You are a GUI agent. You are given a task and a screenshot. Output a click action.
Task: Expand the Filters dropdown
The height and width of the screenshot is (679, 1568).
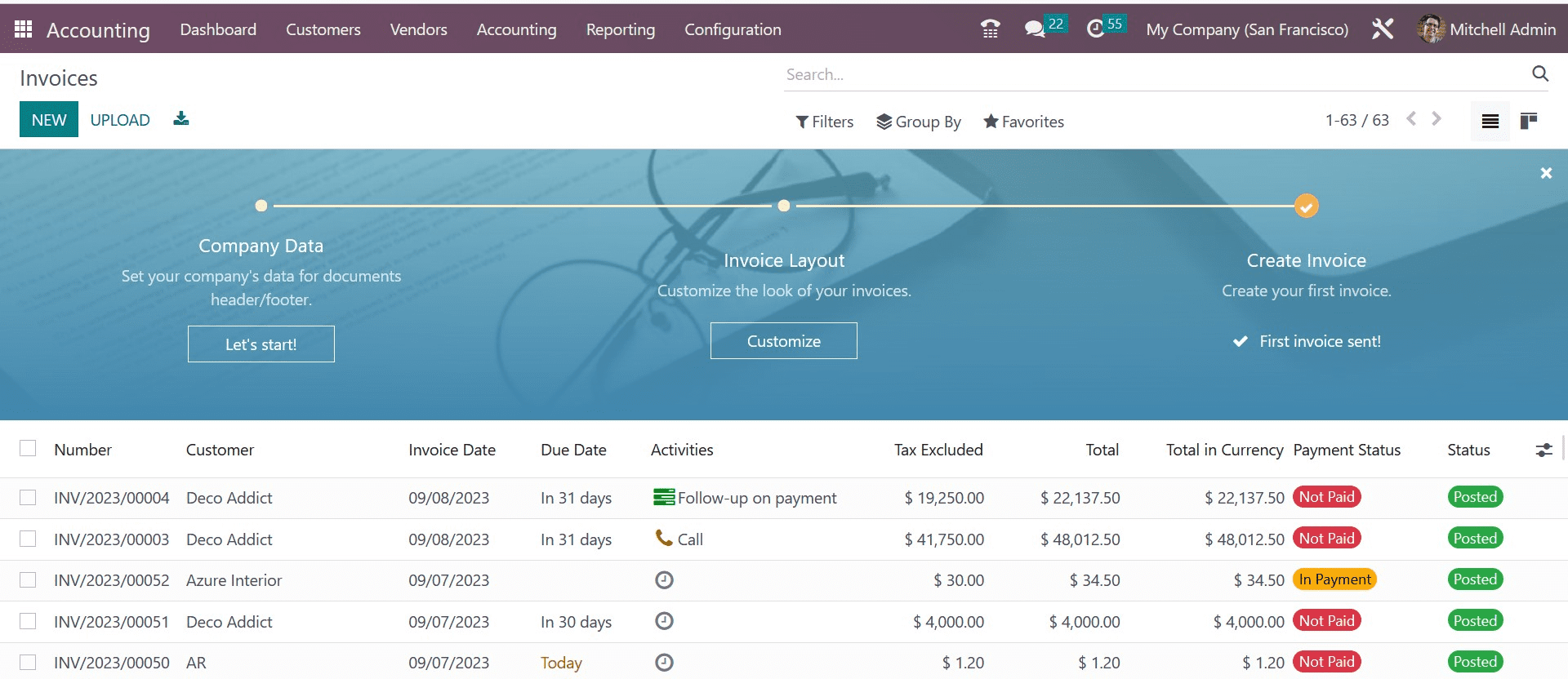[x=825, y=122]
